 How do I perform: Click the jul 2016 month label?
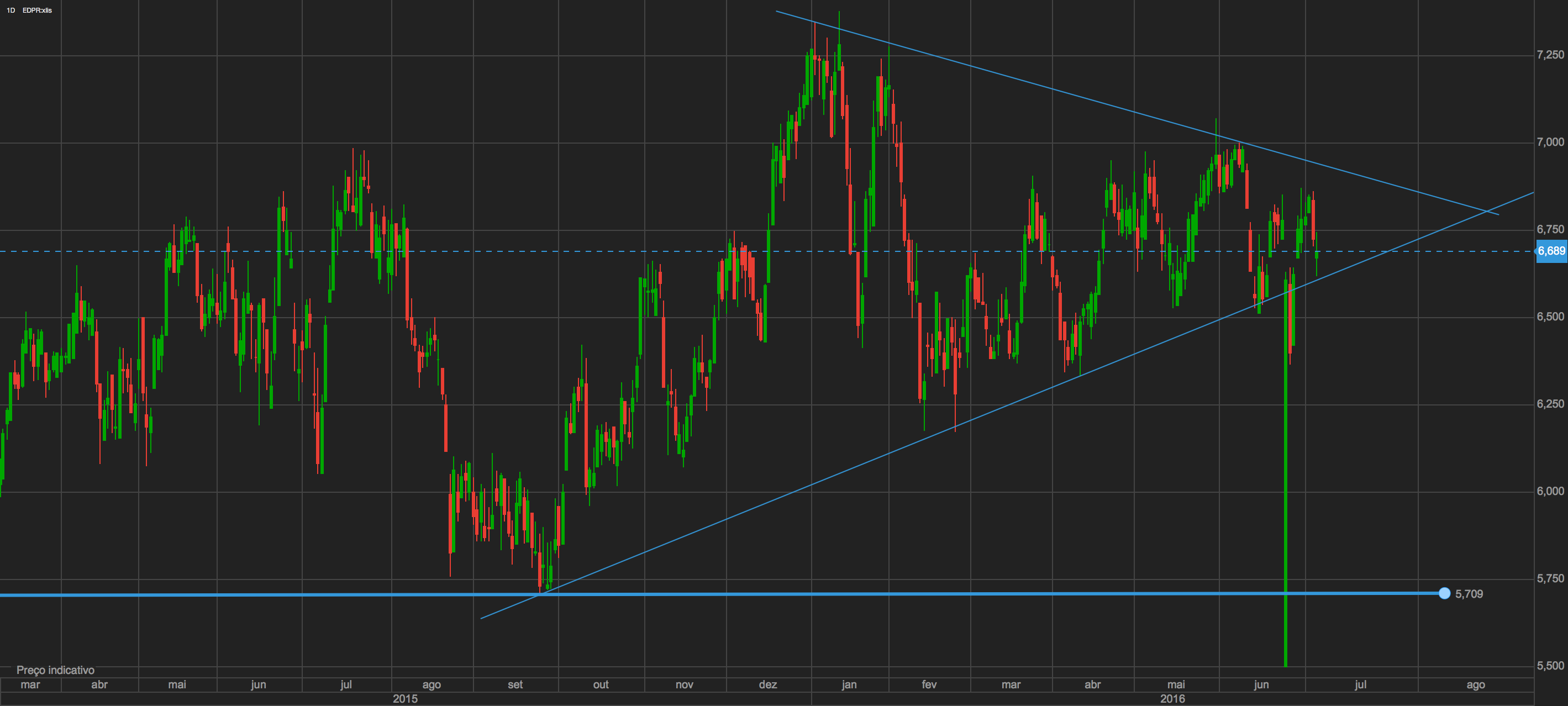1360,684
